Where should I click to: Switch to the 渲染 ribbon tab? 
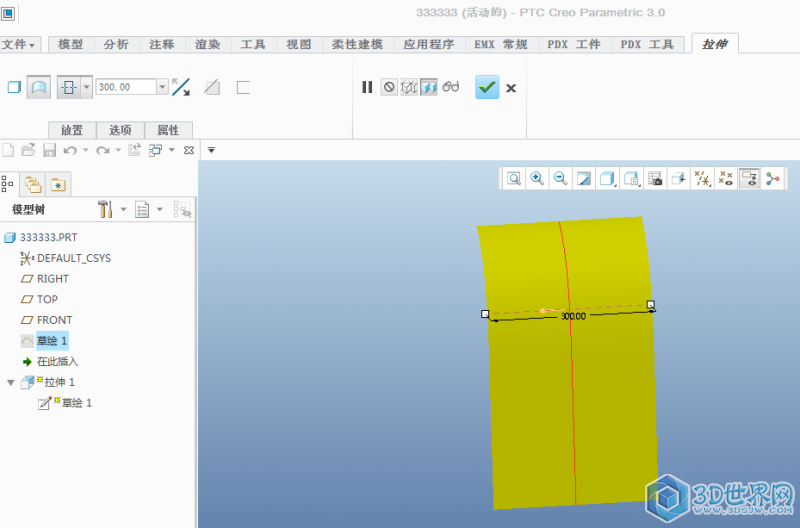tap(208, 44)
